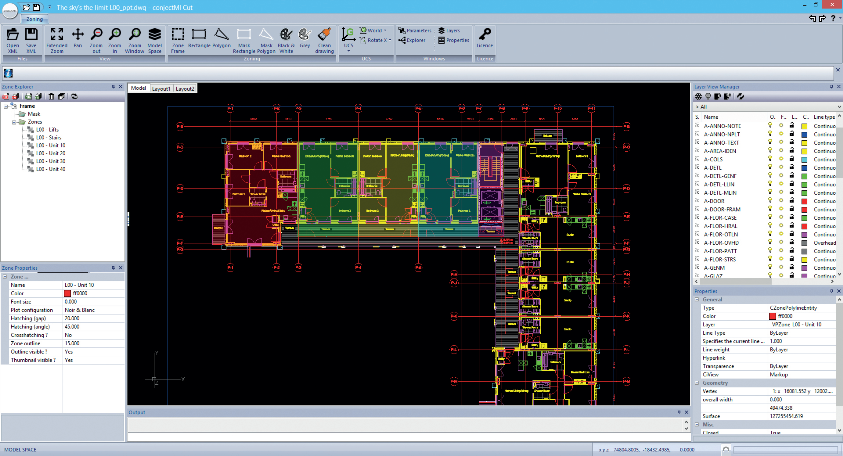Toggle visibility bulb of A-DOOR layer
Image resolution: width=843 pixels, height=456 pixels.
(x=770, y=201)
